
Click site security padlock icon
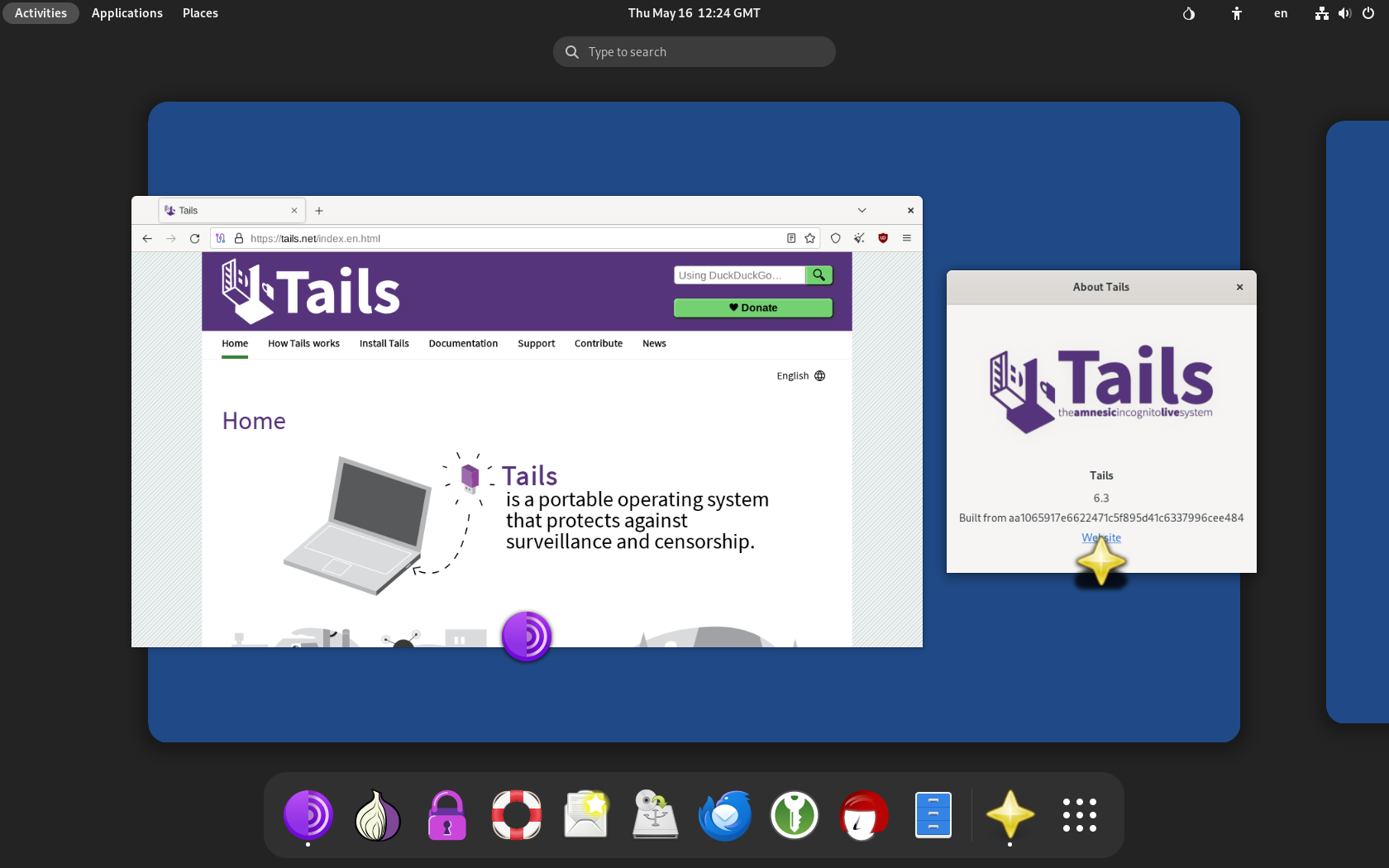239,238
